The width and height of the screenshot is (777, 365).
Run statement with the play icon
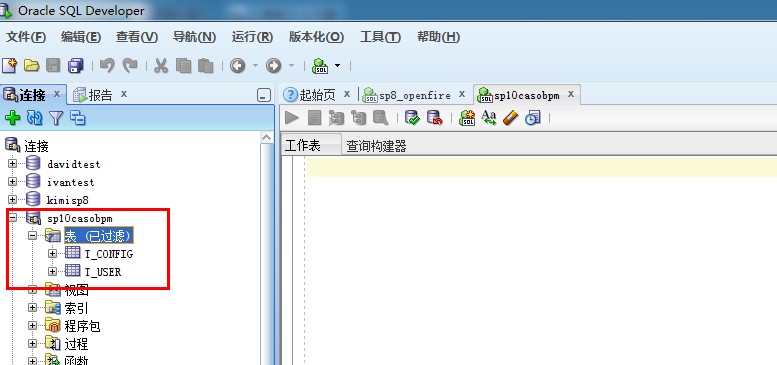pos(292,118)
